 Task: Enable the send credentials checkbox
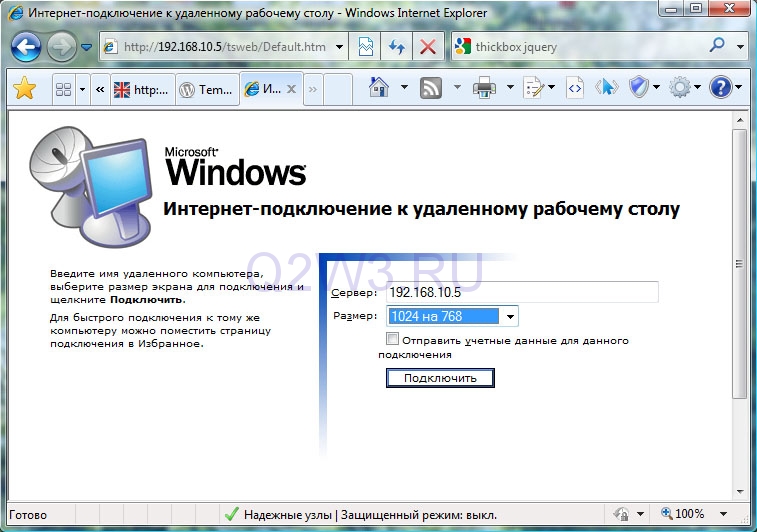[x=392, y=340]
